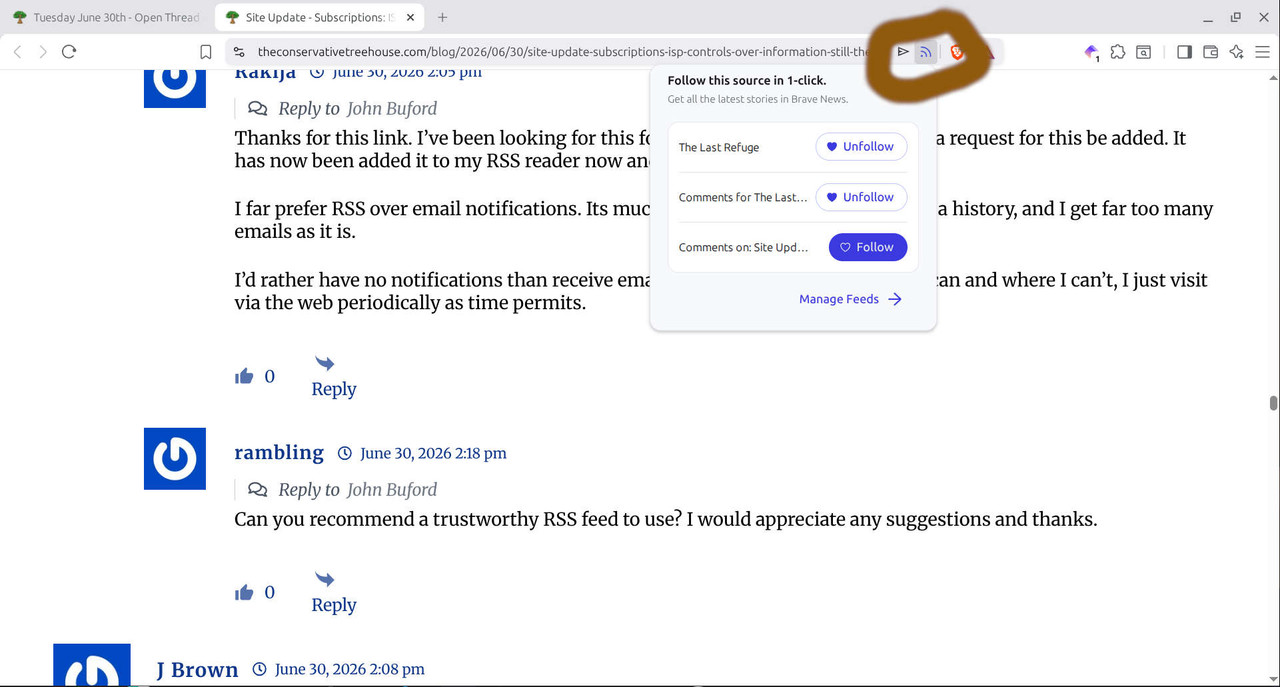Click the RSS feed icon in address bar
This screenshot has height=687, width=1280.
click(926, 52)
